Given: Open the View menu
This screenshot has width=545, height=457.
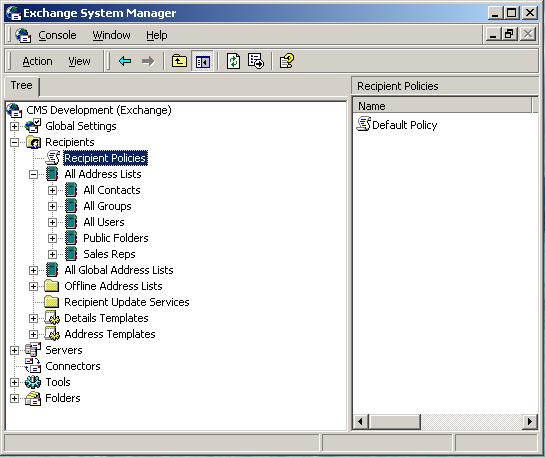Looking at the screenshot, I should pyautogui.click(x=79, y=62).
